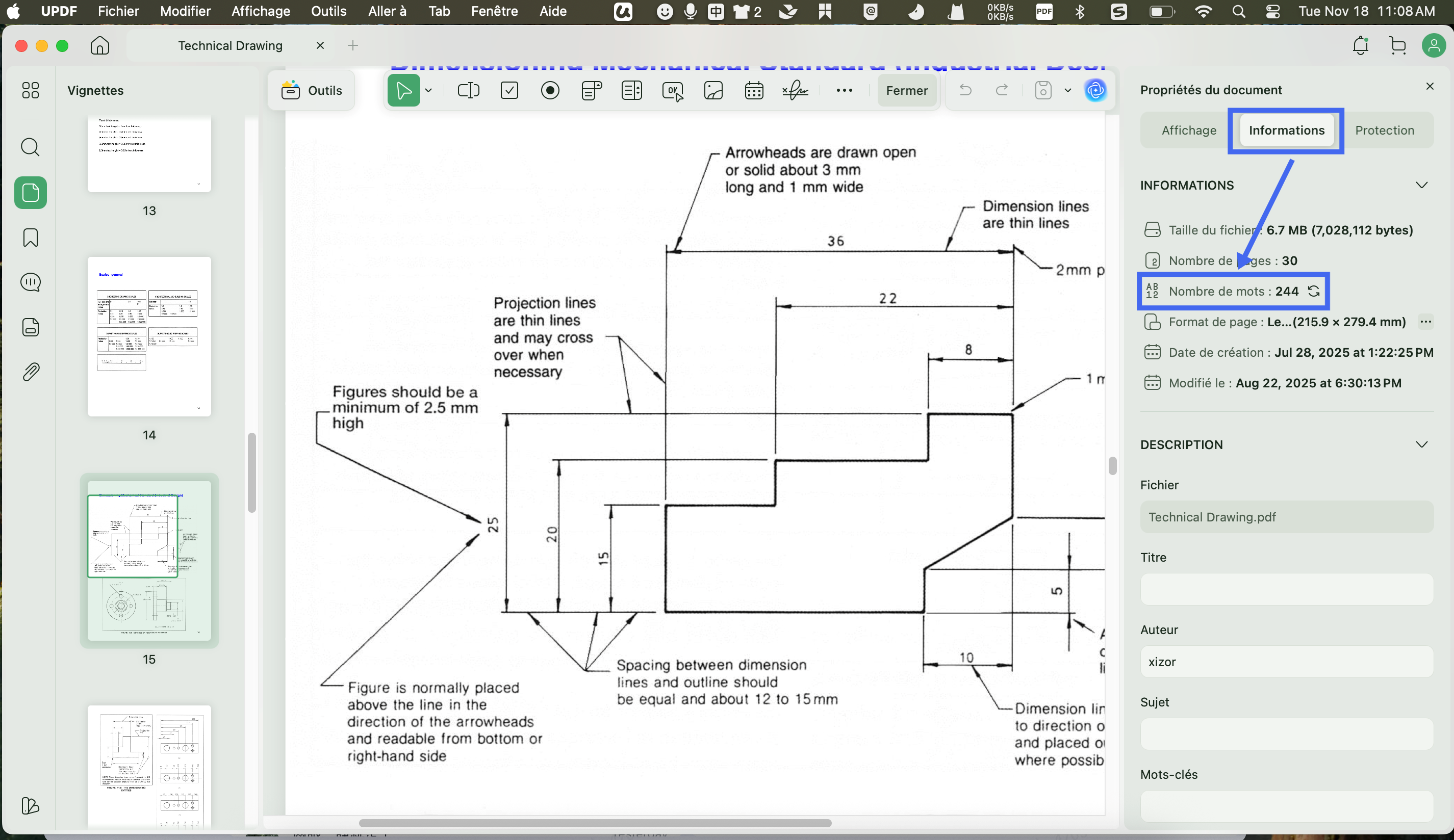Open the bookmarks panel icon
Screen dimensions: 1454x840
pos(30,238)
